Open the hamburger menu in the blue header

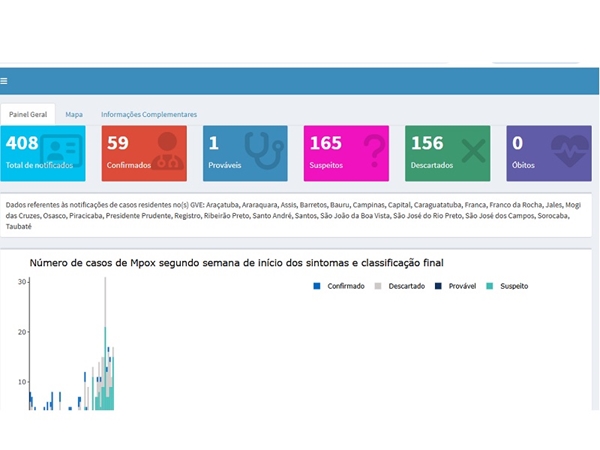point(4,81)
